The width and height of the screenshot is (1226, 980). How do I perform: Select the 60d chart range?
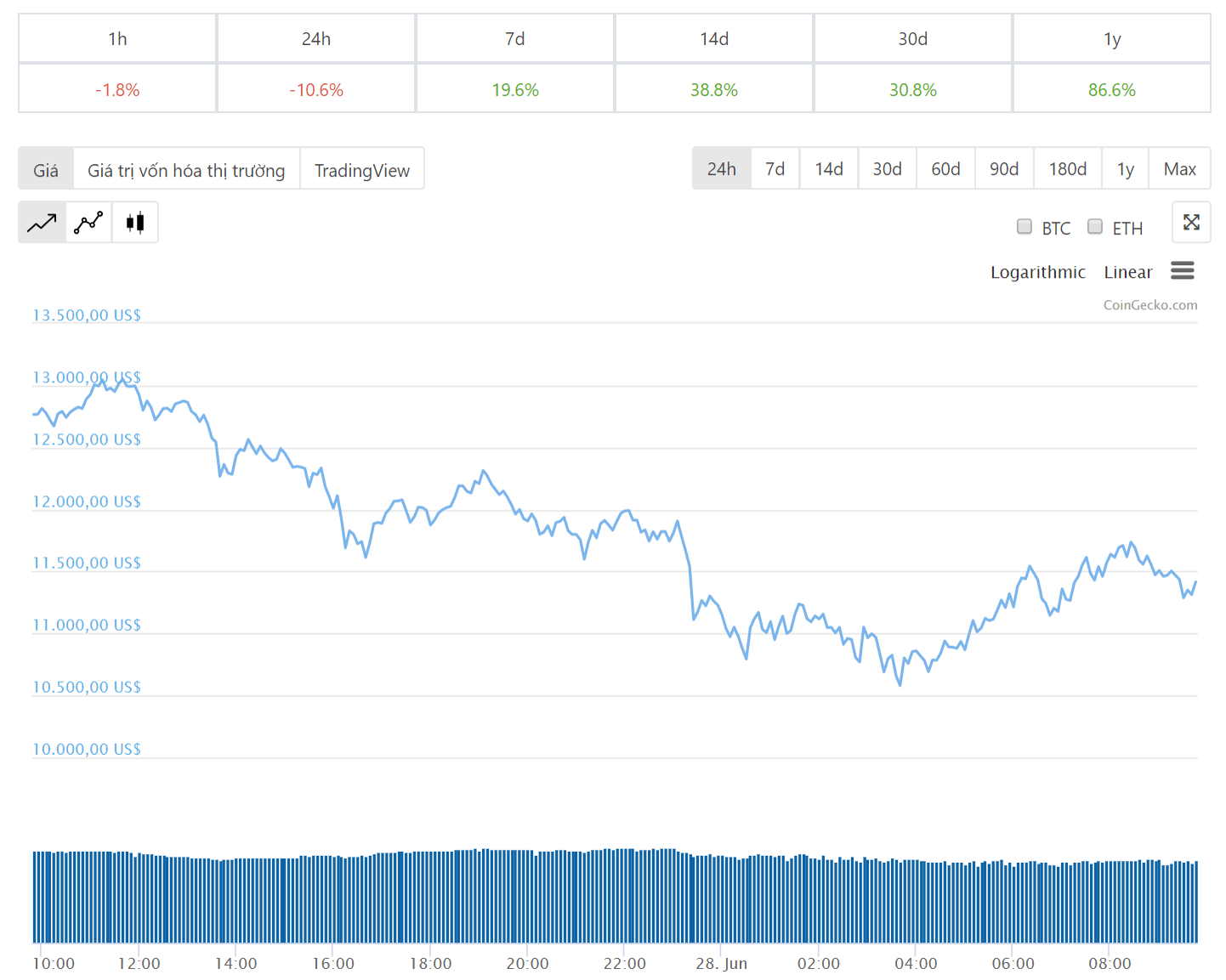[946, 168]
